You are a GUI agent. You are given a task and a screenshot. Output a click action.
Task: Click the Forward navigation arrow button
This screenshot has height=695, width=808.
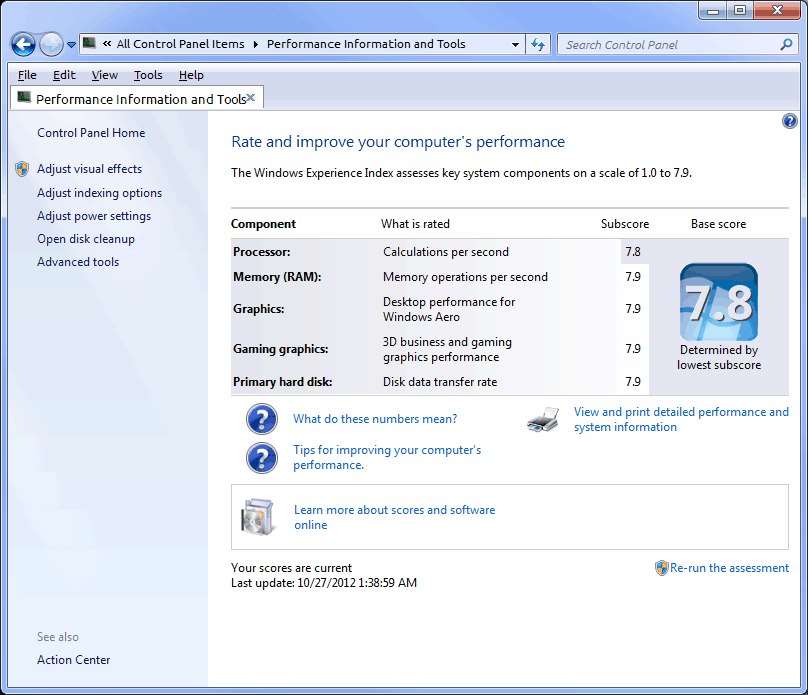pyautogui.click(x=51, y=45)
